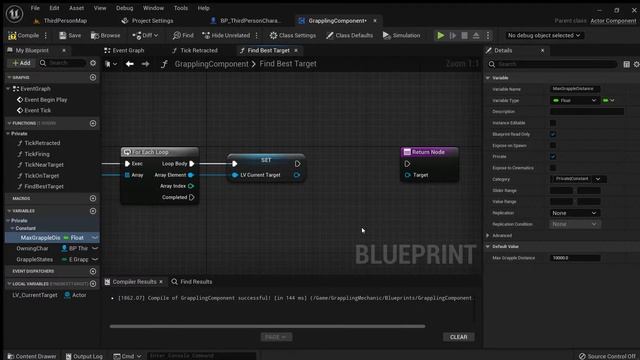
Task: Open the Category dropdown
Action: click(x=578, y=179)
